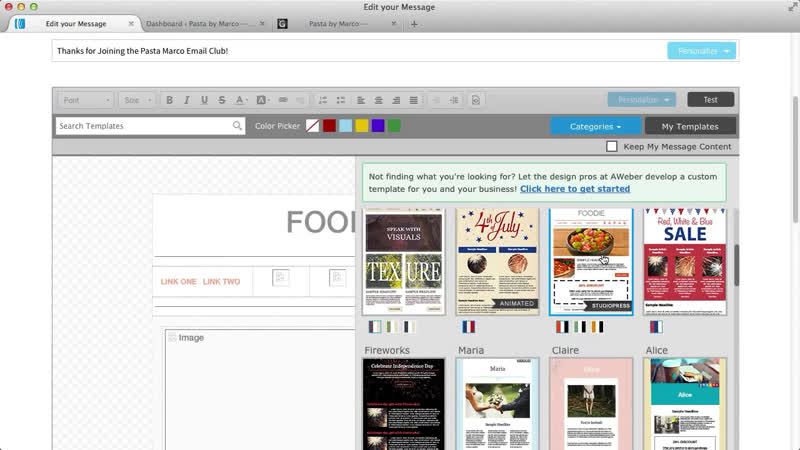800x450 pixels.
Task: Open the Font dropdown
Action: [86, 100]
